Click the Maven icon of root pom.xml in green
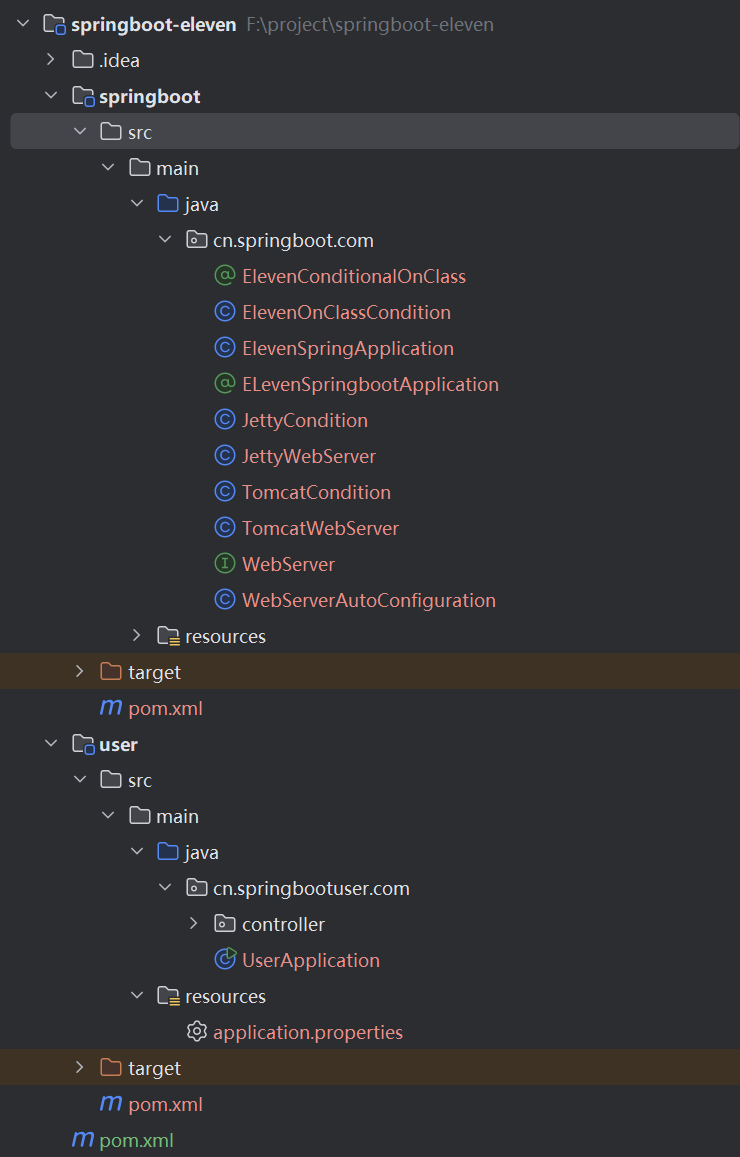Image resolution: width=740 pixels, height=1157 pixels. click(83, 1139)
